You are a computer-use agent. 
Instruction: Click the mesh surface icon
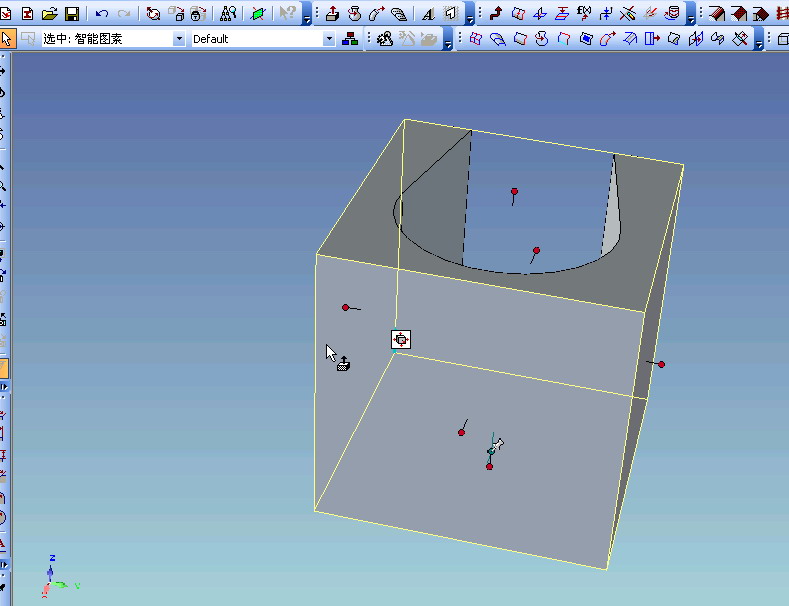(x=476, y=39)
